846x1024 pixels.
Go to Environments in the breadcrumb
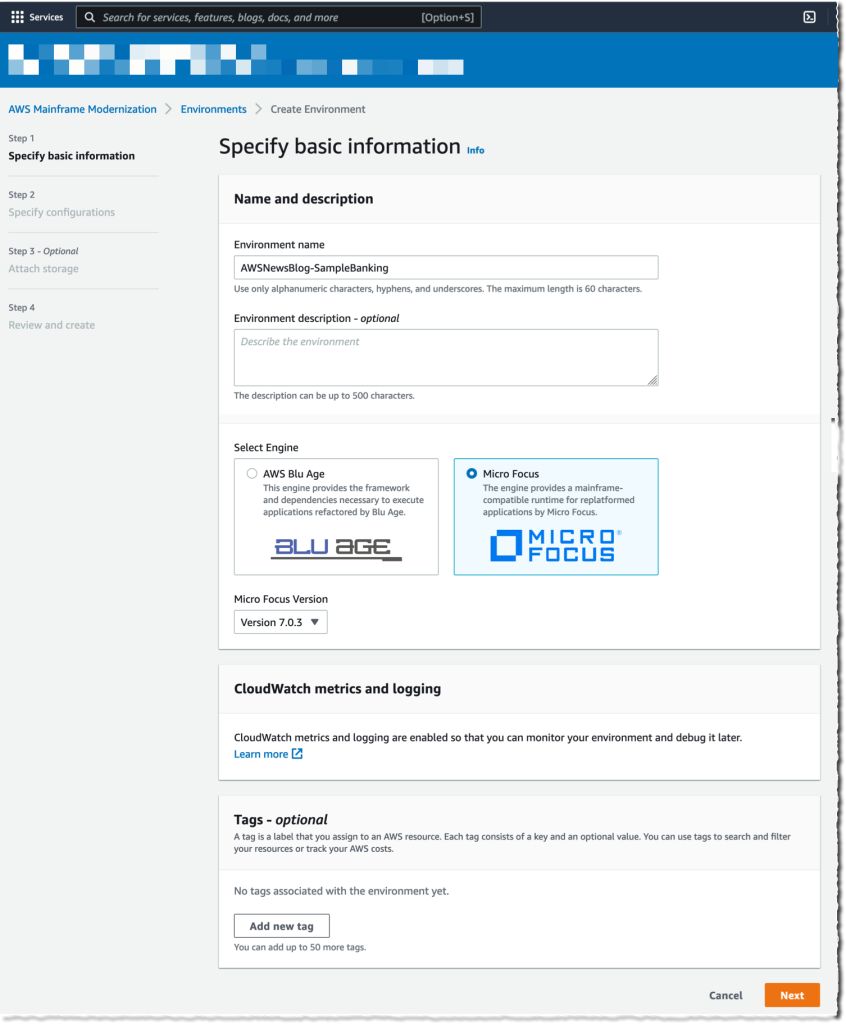[213, 109]
